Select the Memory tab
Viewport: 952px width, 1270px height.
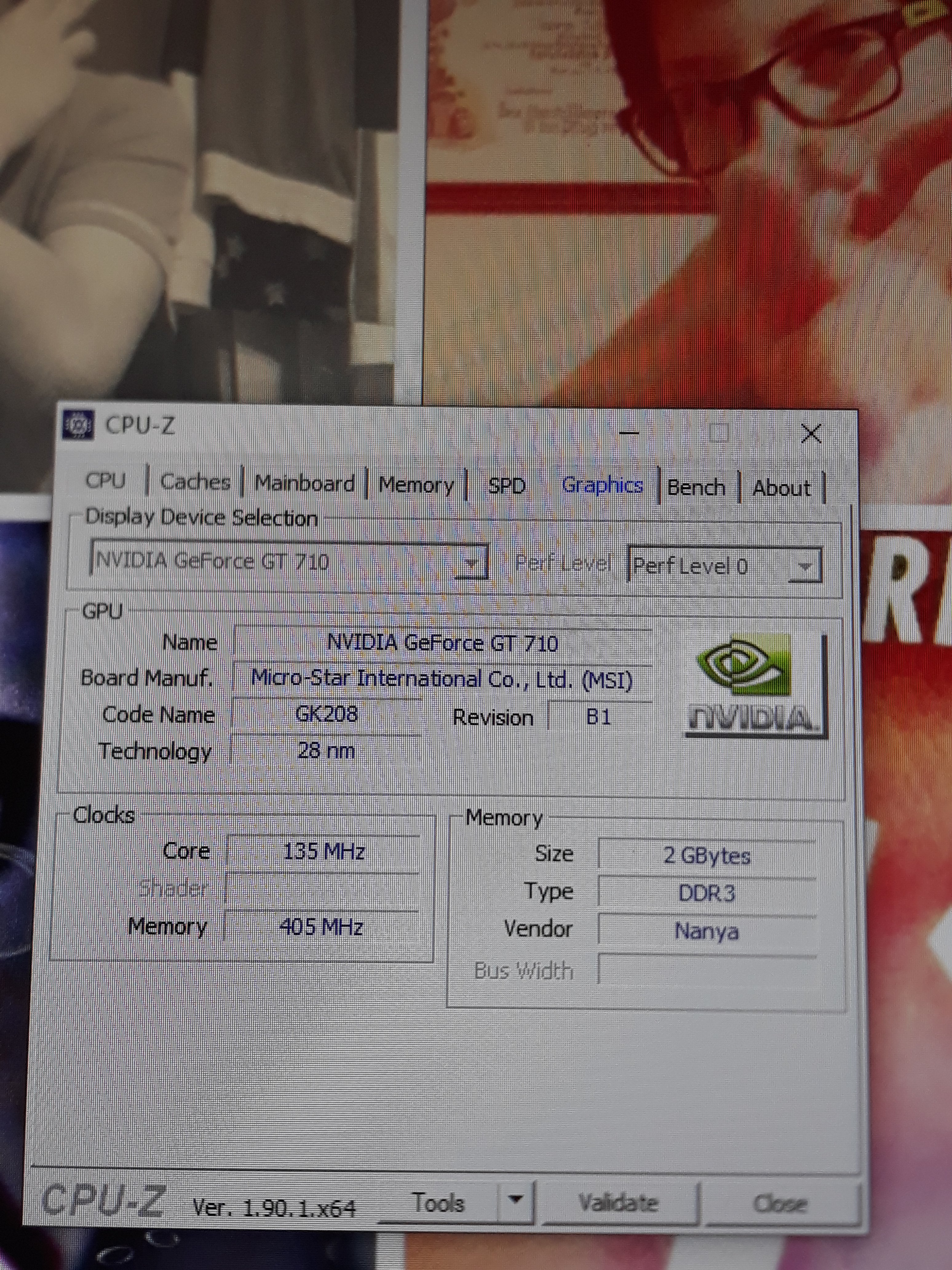click(416, 485)
